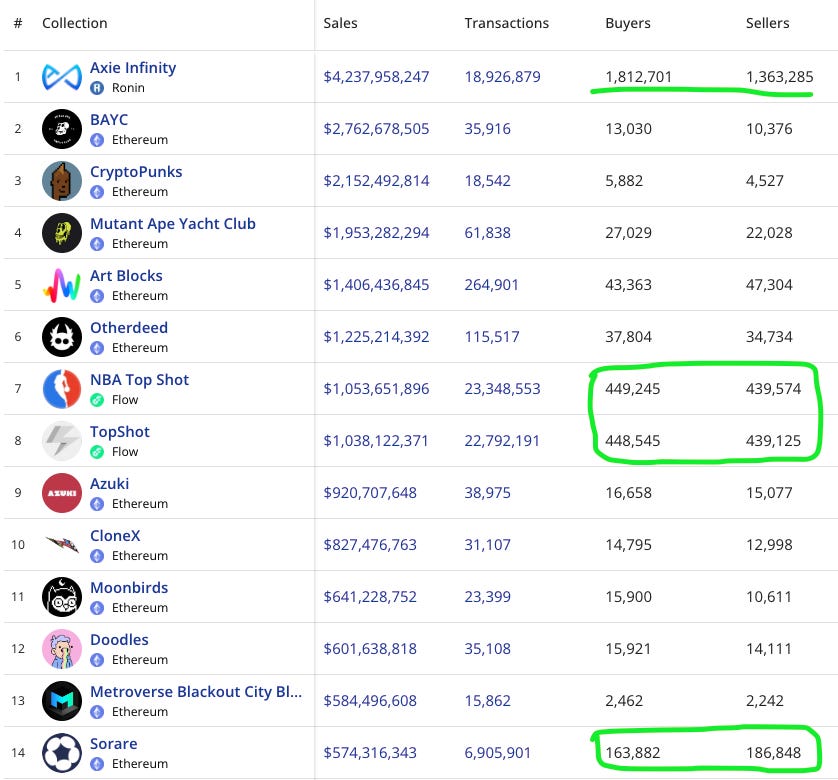The height and width of the screenshot is (780, 838).
Task: Sort by the Sales column header
Action: click(340, 23)
